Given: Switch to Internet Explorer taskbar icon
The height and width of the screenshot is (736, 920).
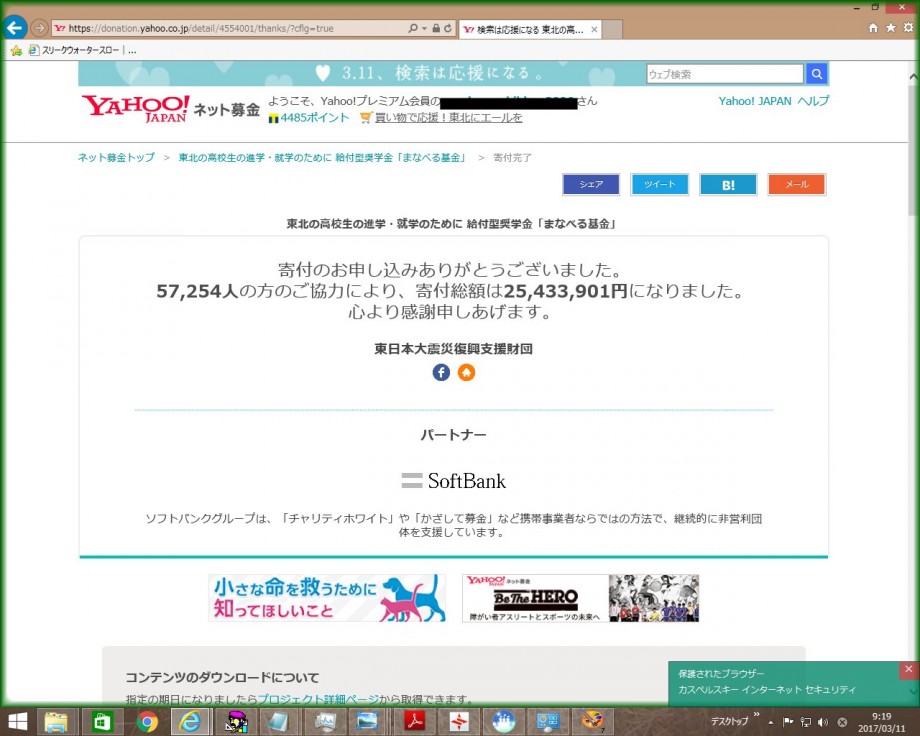Looking at the screenshot, I should click(189, 721).
